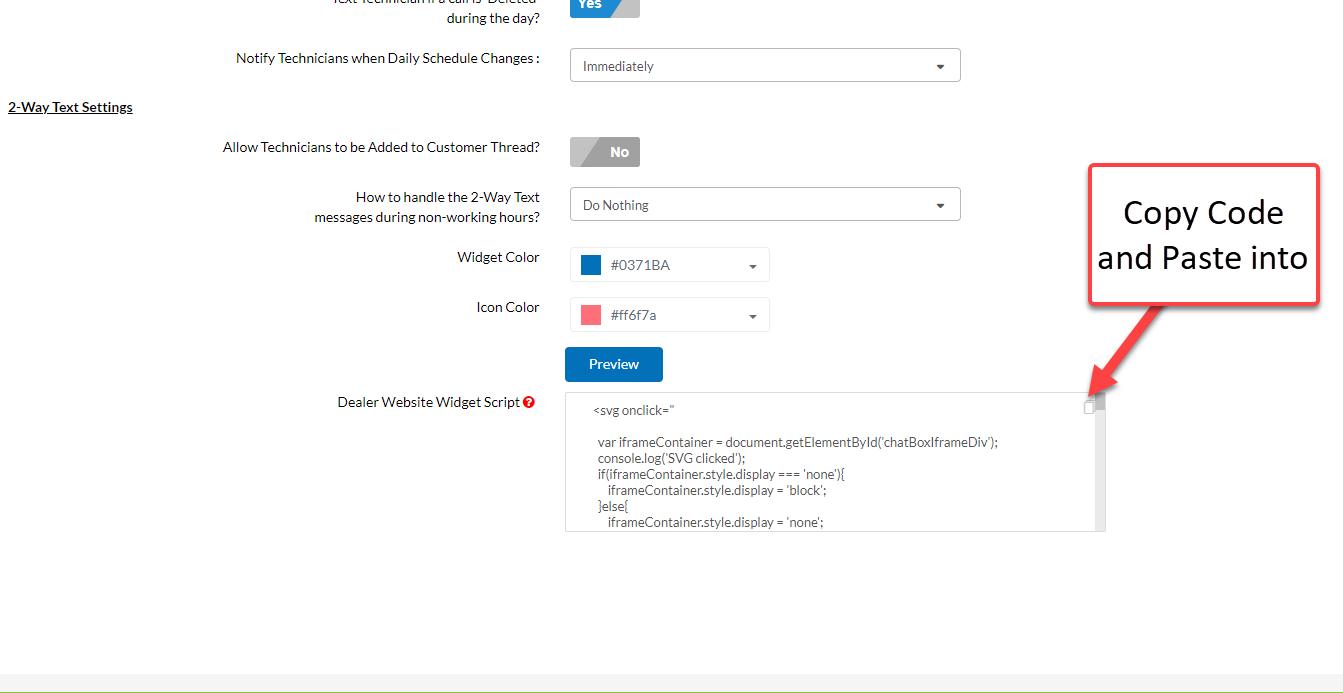Screen dimensions: 1343x693
Task: Expand the Widget Color picker arrow
Action: (x=752, y=267)
